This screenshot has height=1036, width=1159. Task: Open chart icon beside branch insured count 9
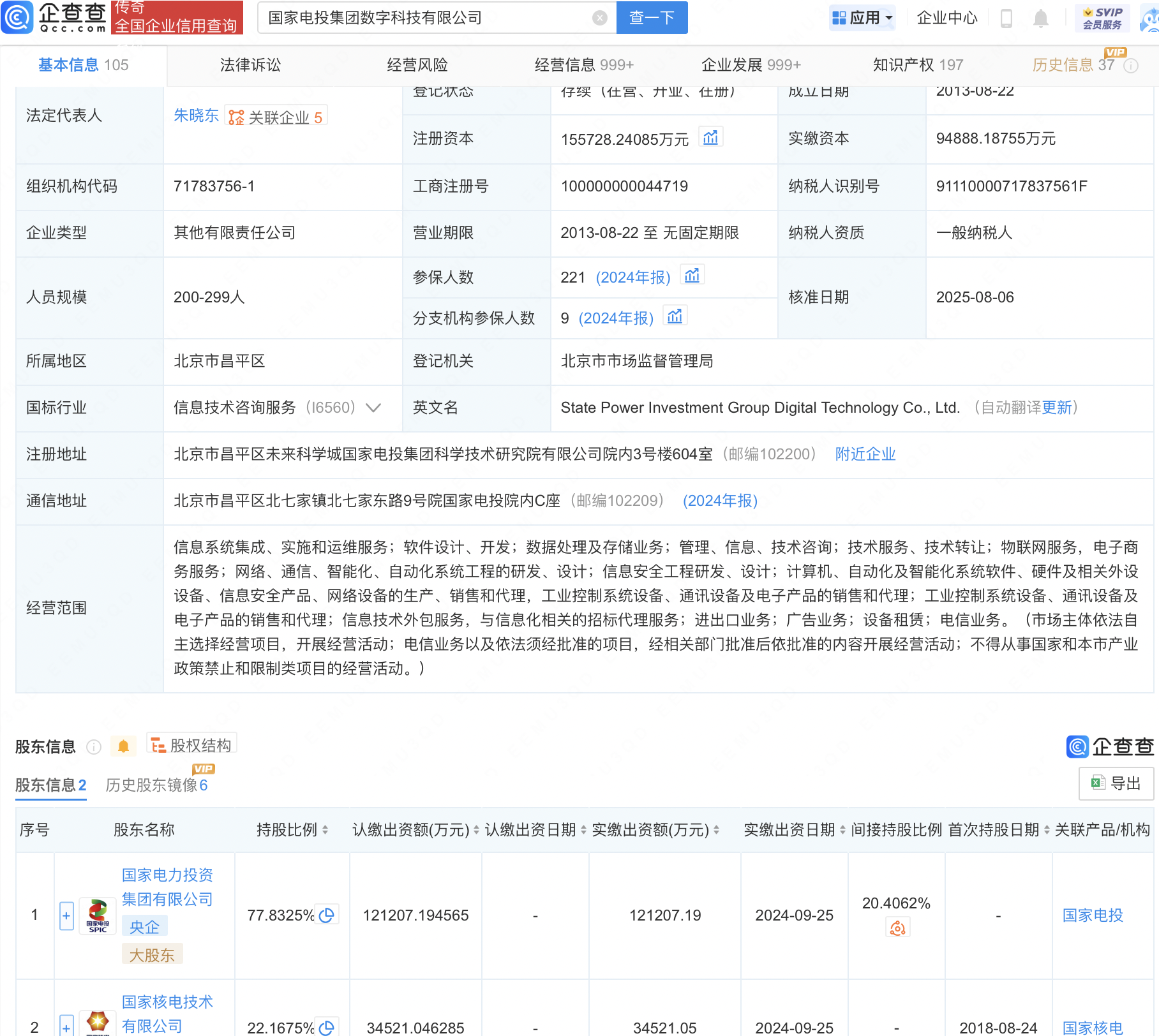(675, 316)
